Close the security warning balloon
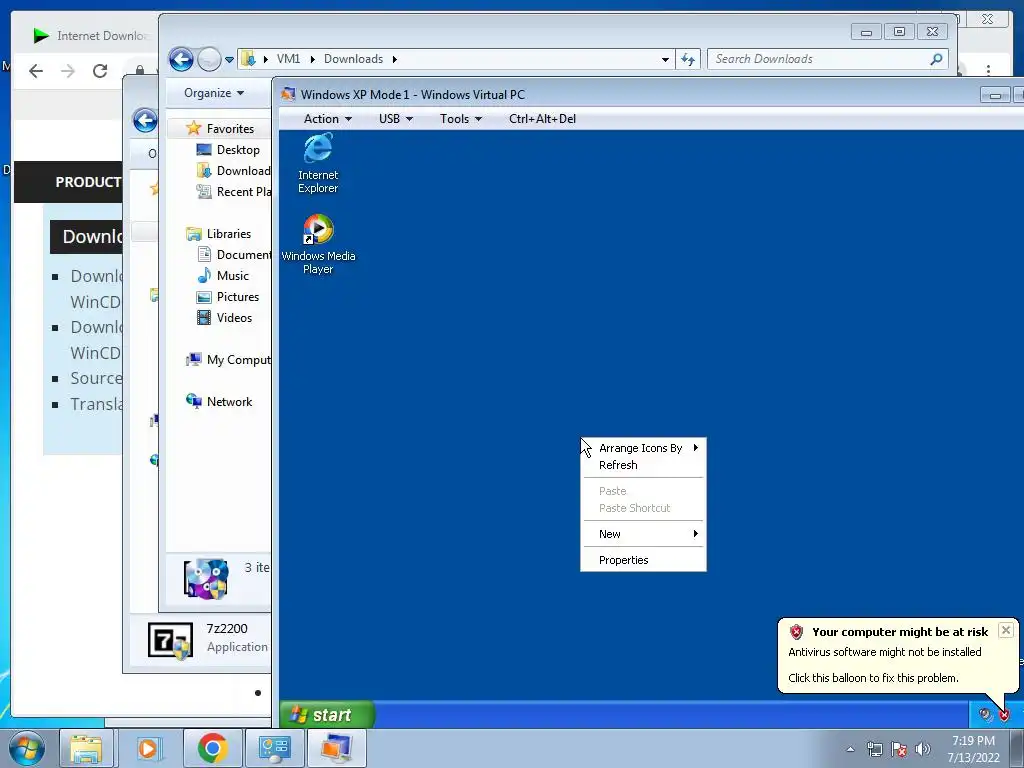Image resolution: width=1024 pixels, height=768 pixels. [x=1006, y=630]
